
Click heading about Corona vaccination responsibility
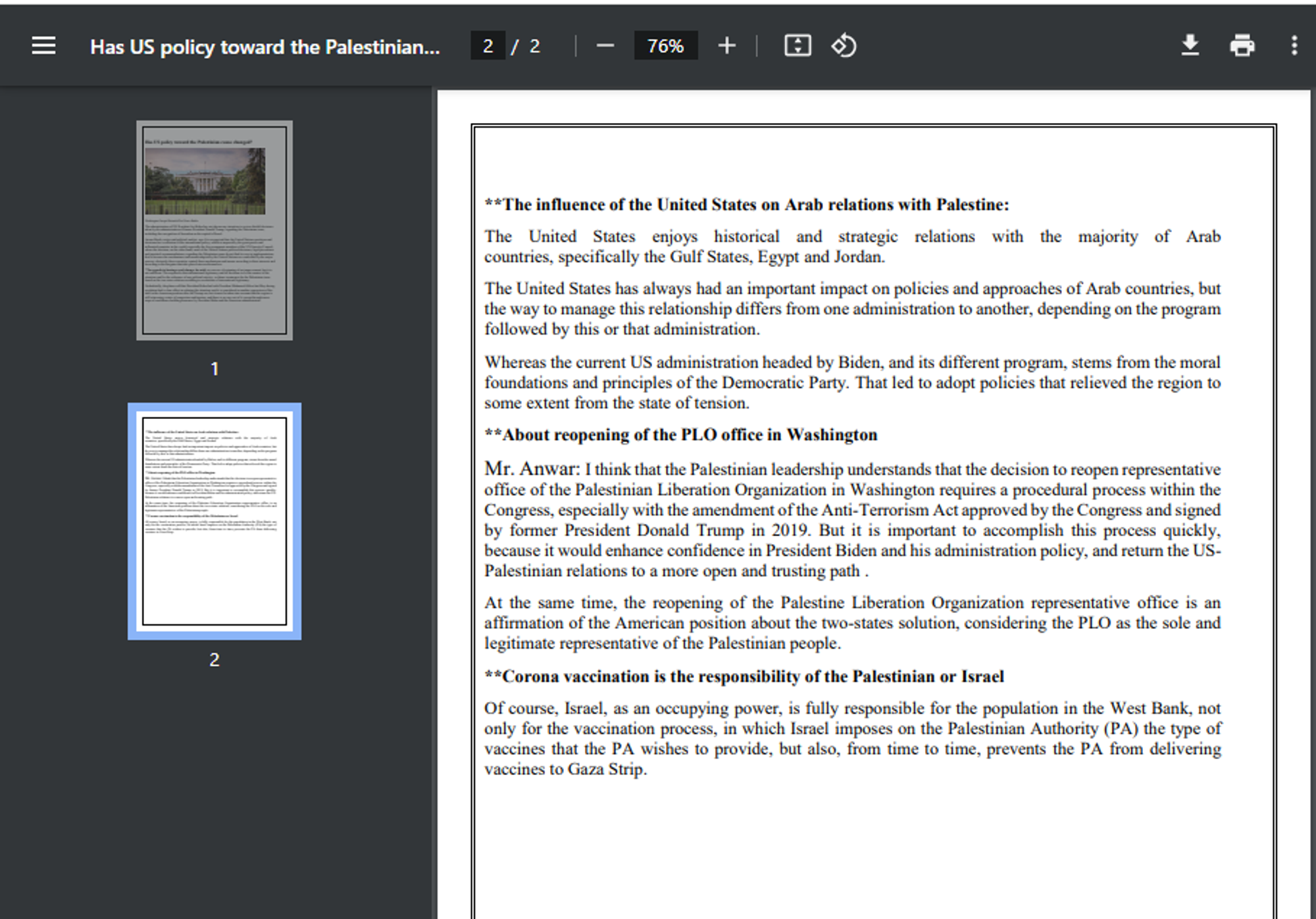tap(744, 676)
